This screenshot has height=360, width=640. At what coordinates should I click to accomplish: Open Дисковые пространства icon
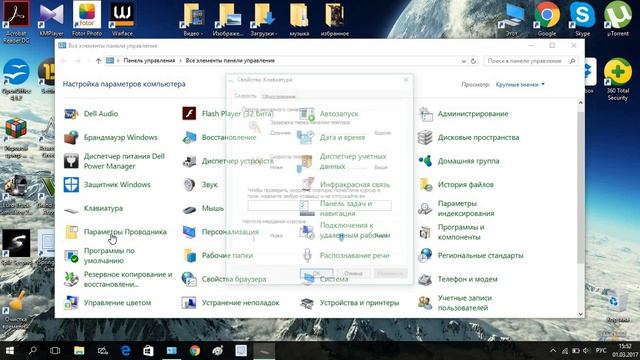pos(425,138)
